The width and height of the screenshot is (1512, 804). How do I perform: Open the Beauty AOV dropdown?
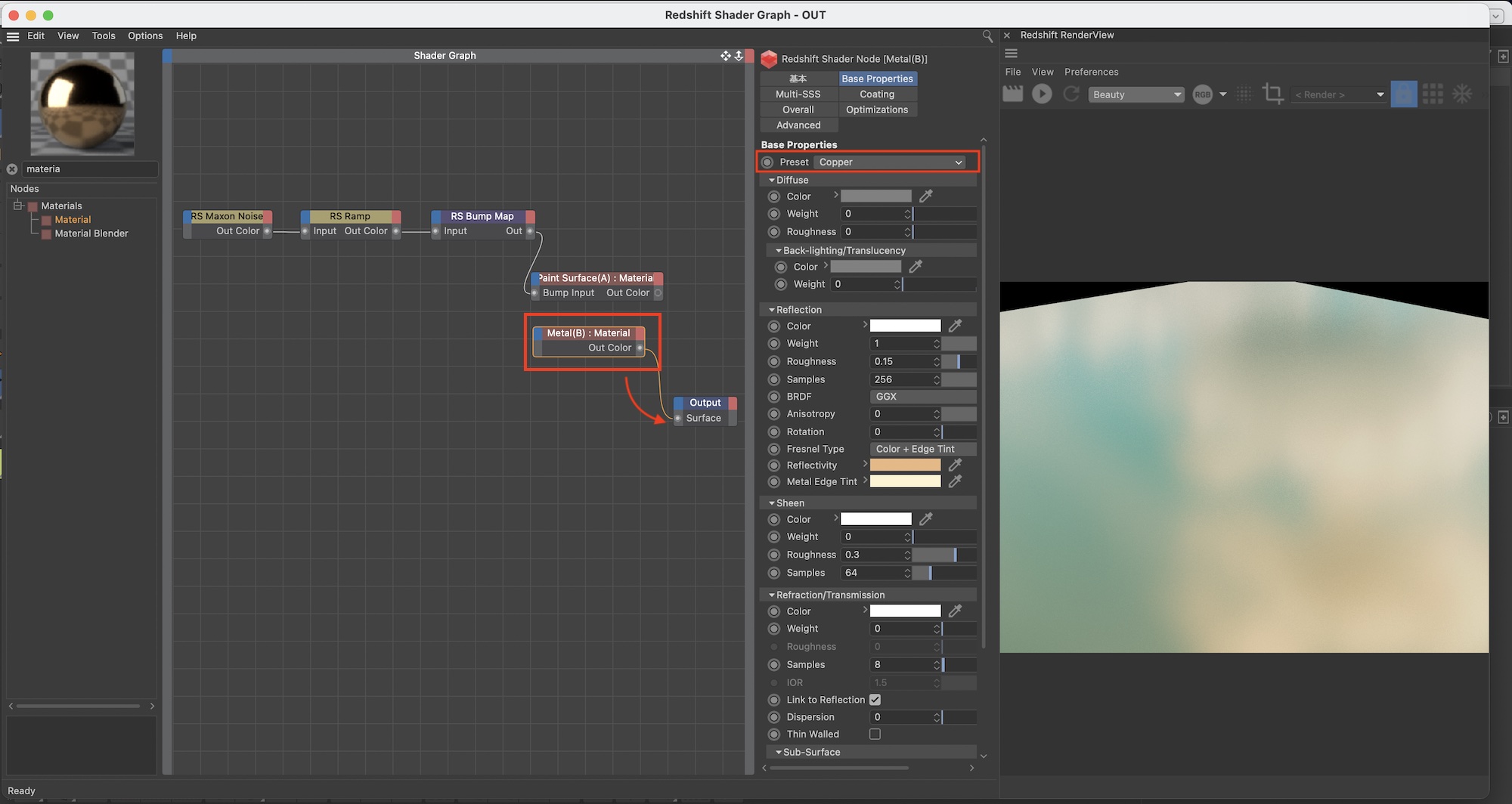[1136, 94]
